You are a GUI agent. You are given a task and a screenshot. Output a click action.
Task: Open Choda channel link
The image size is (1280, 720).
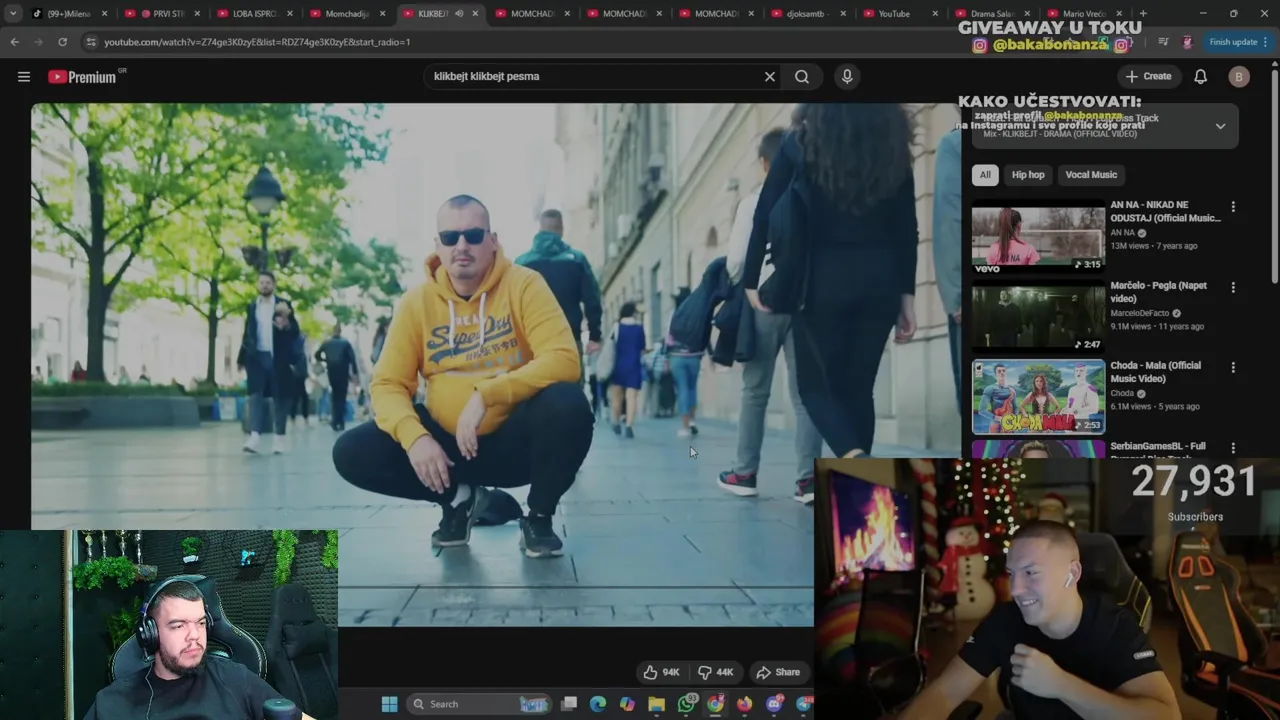(1123, 393)
